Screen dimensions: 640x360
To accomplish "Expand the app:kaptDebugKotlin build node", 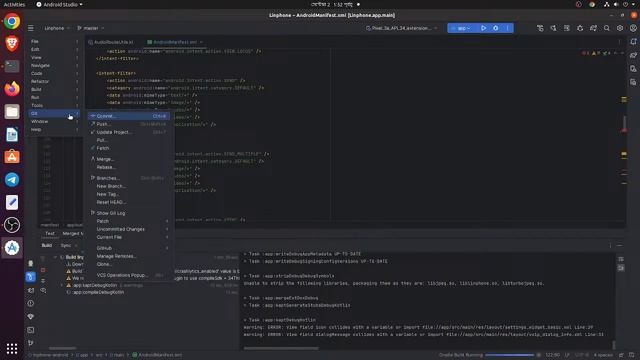I will click(62, 285).
